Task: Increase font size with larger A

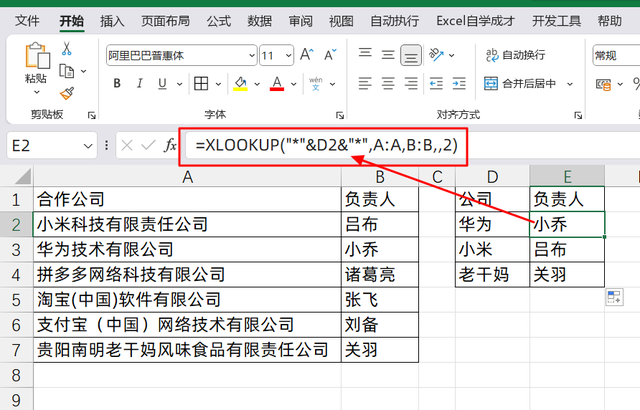Action: pyautogui.click(x=307, y=54)
